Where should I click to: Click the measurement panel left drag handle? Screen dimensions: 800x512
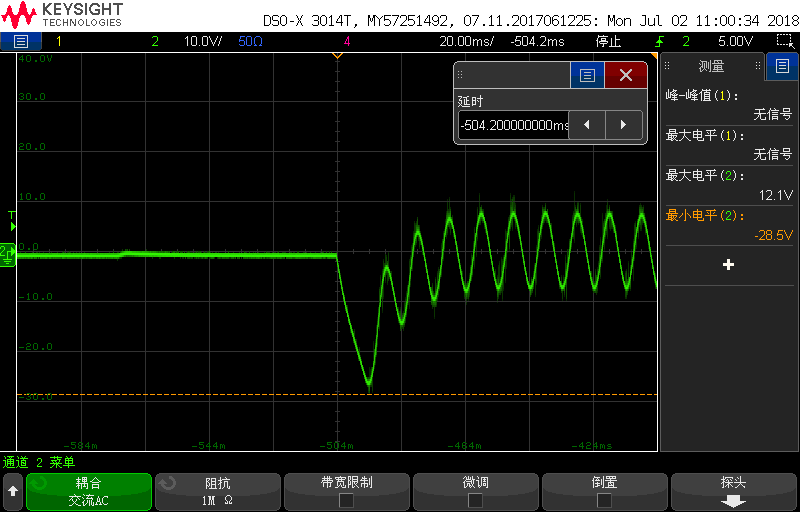click(x=667, y=66)
